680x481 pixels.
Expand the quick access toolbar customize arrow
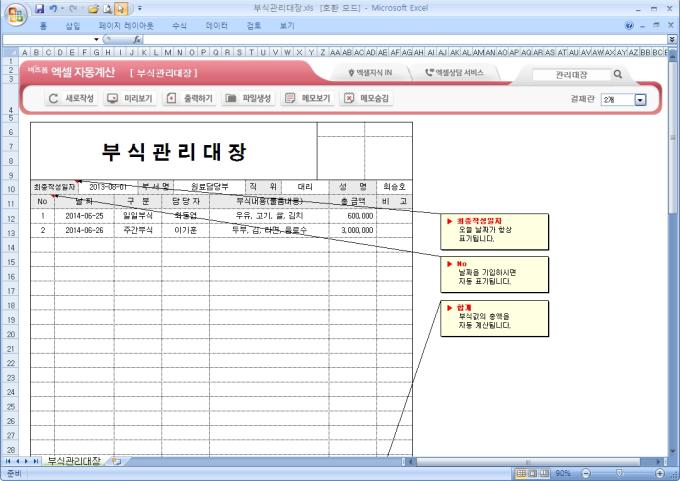pos(140,9)
